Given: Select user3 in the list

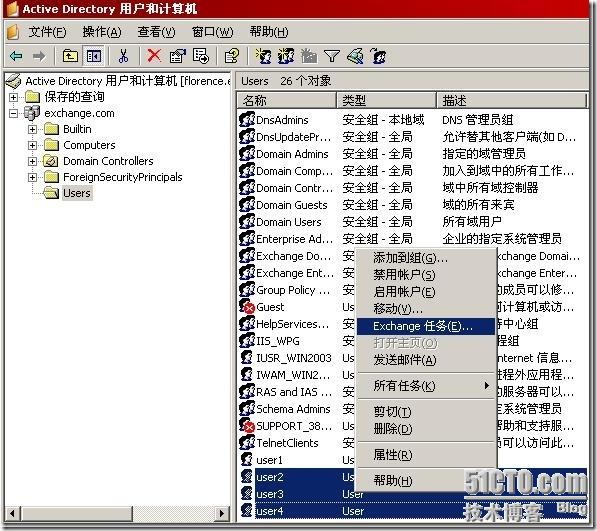Looking at the screenshot, I should coord(270,494).
